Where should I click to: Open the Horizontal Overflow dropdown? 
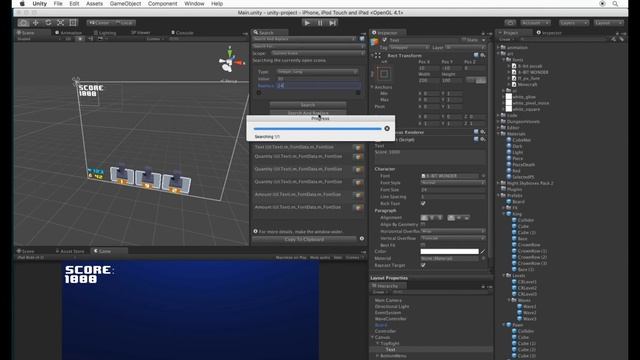tap(453, 231)
